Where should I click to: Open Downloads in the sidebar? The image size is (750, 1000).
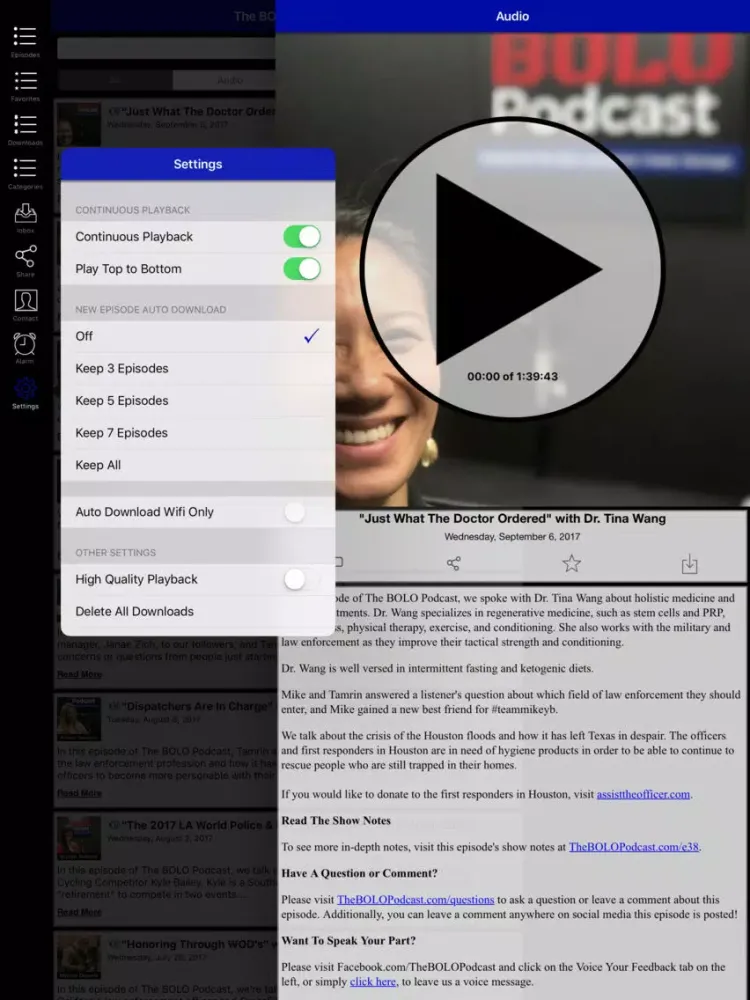pos(25,129)
